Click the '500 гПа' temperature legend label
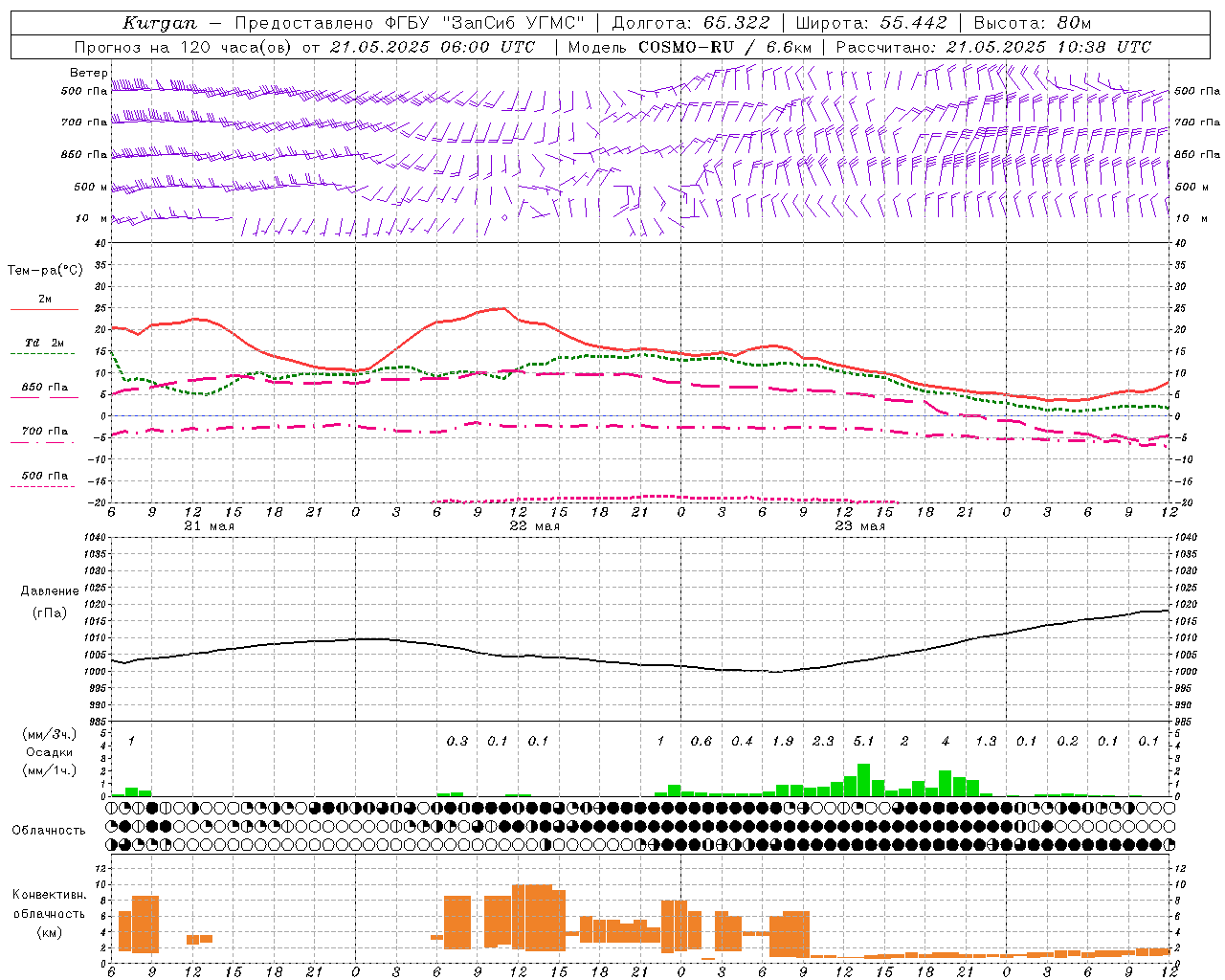Image resolution: width=1225 pixels, height=980 pixels. click(x=44, y=475)
